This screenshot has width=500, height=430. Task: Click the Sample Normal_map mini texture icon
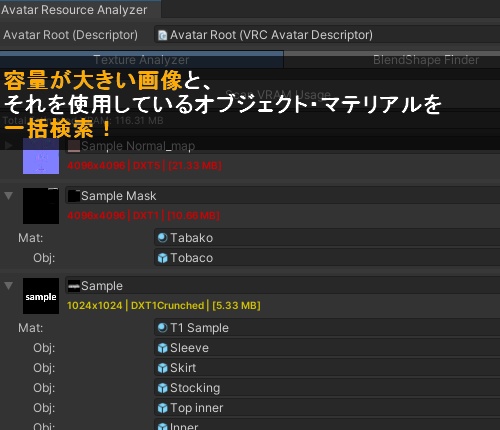click(x=74, y=146)
